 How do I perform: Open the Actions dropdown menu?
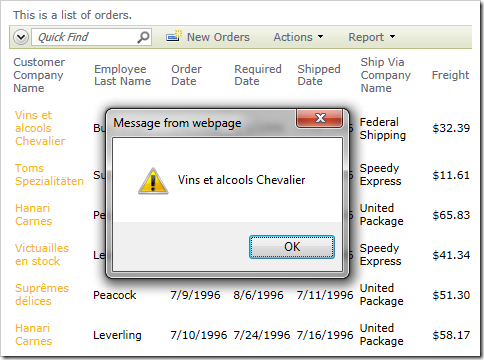pyautogui.click(x=298, y=37)
